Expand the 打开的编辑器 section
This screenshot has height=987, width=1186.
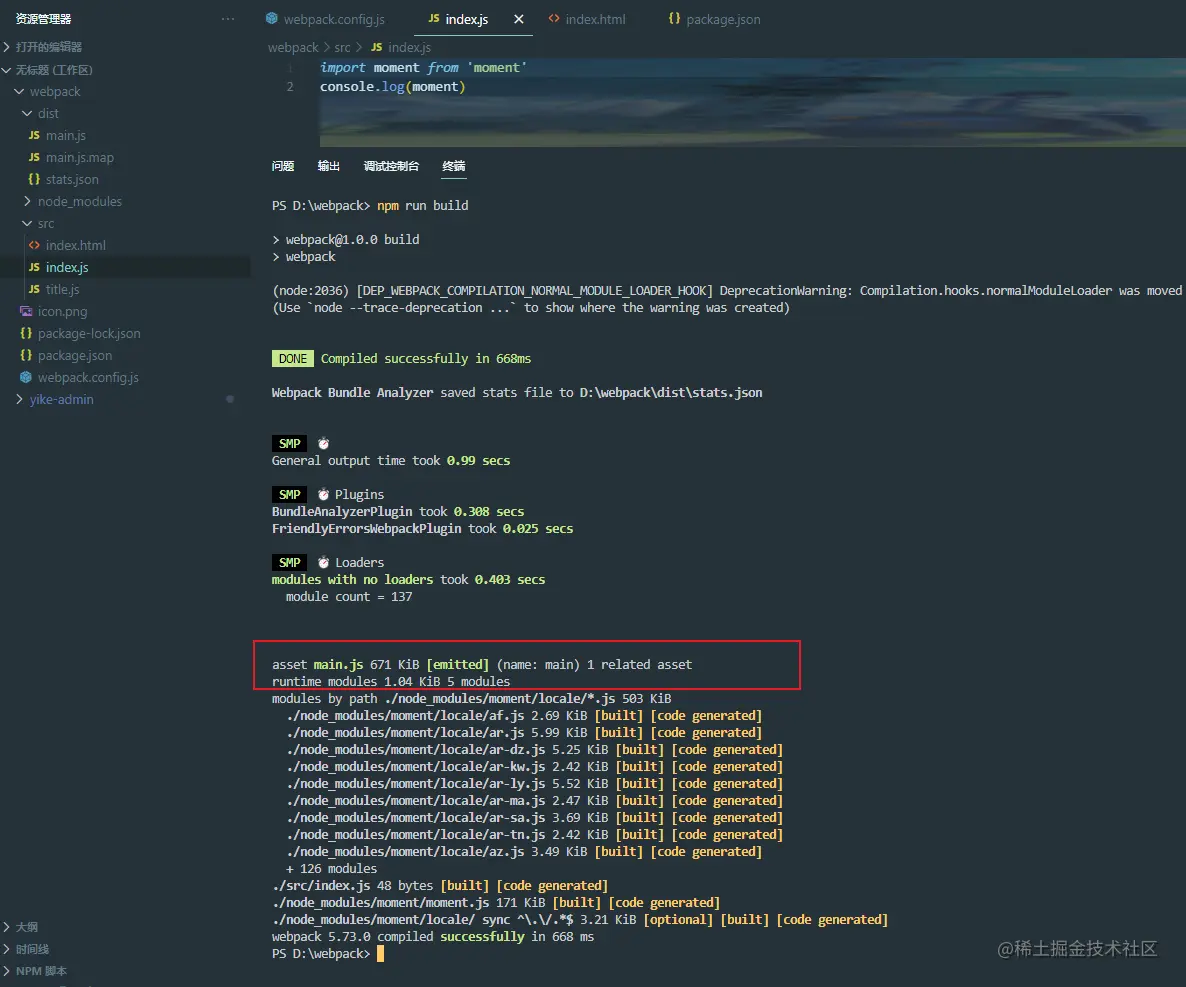pos(7,47)
